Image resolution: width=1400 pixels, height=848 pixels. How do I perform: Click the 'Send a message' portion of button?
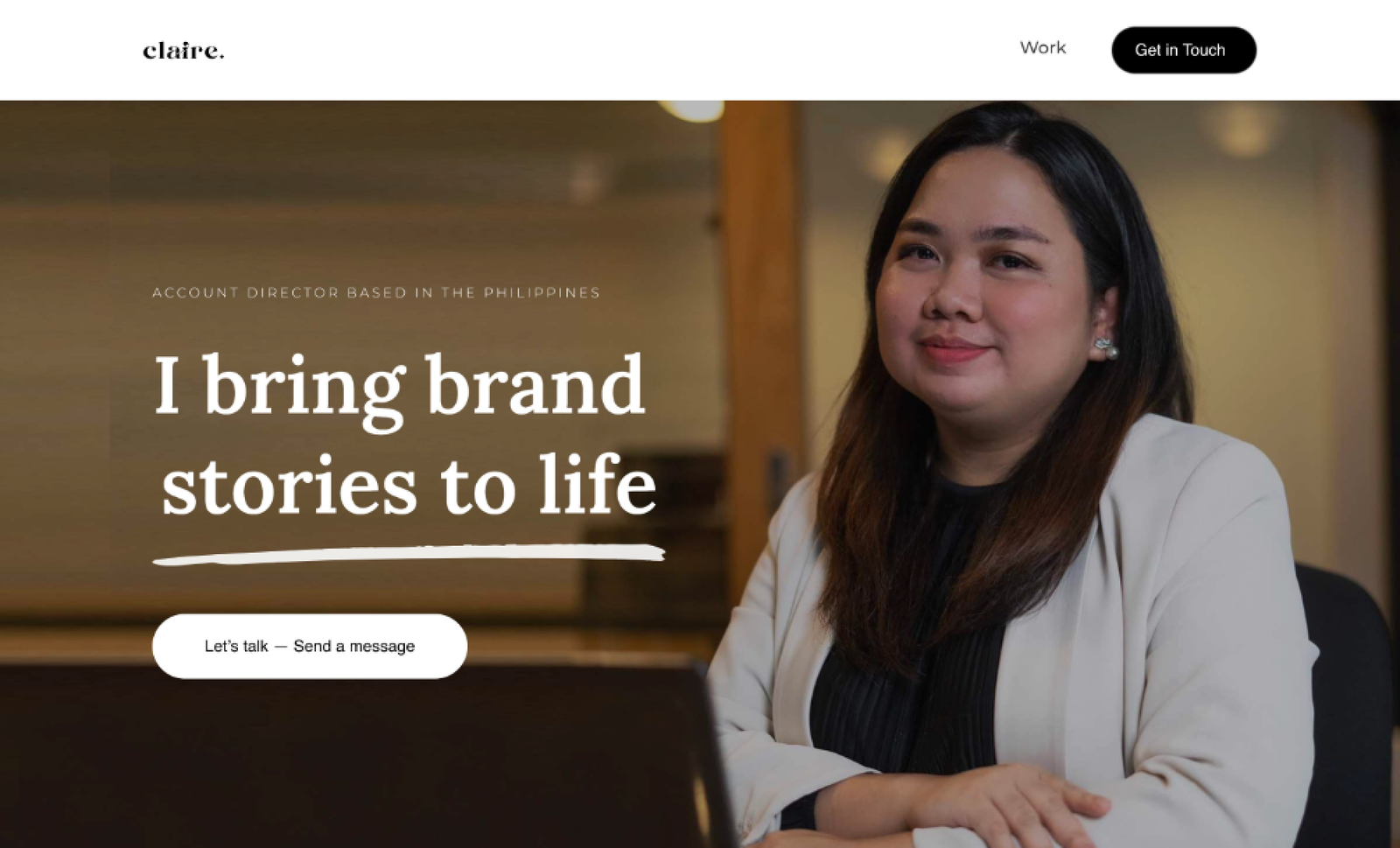pyautogui.click(x=353, y=646)
